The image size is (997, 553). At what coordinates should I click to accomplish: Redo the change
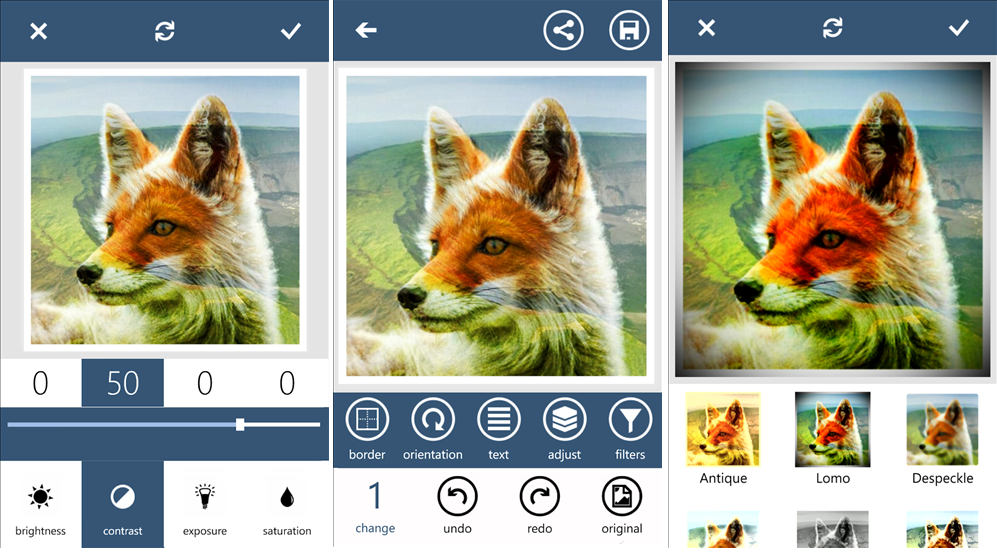point(539,505)
